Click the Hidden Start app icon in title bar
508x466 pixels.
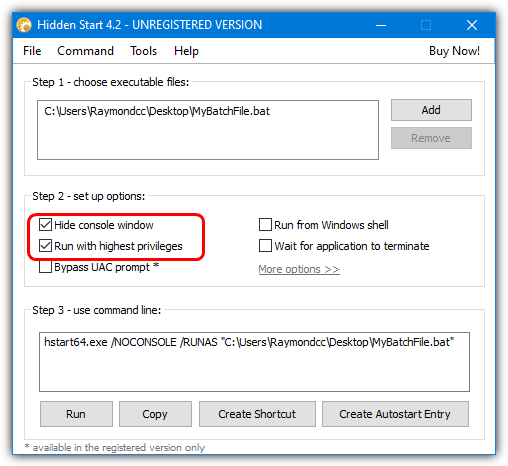[24, 25]
